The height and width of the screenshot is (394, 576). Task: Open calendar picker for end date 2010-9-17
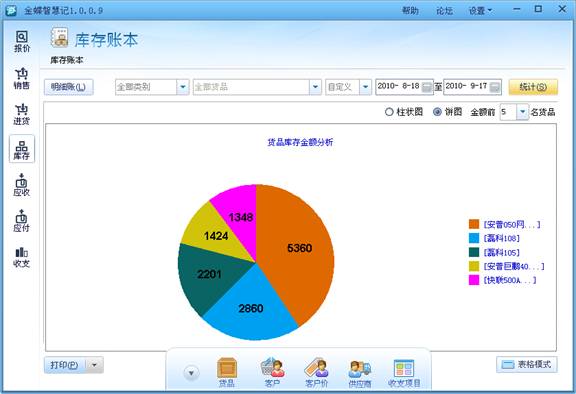click(495, 87)
